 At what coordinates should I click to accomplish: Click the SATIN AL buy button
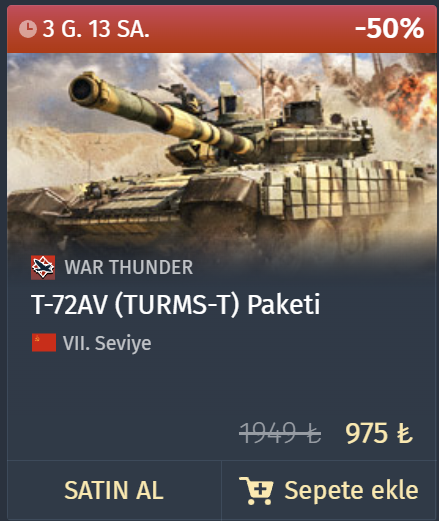coord(114,490)
